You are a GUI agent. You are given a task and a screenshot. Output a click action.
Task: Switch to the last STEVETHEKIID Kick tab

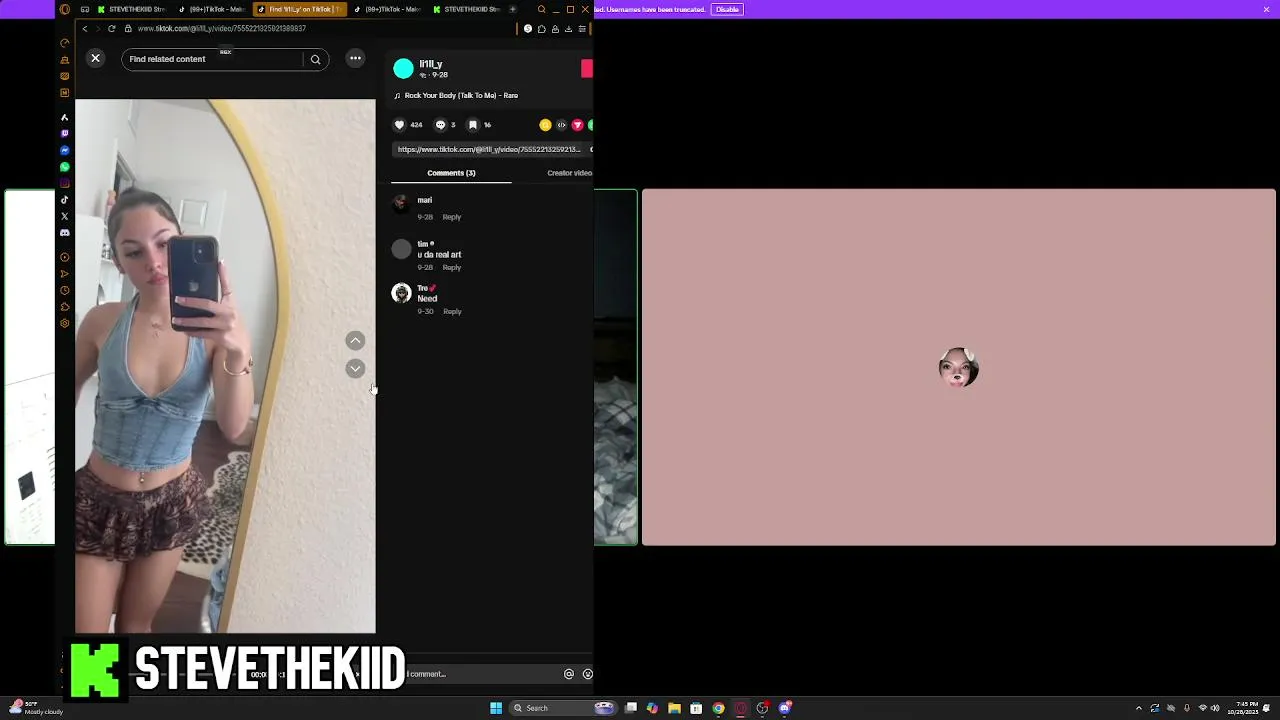coord(467,9)
